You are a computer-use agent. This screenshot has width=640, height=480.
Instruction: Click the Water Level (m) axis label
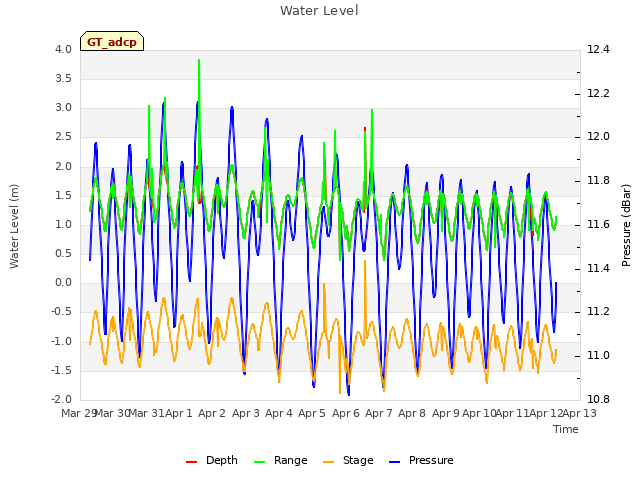pyautogui.click(x=14, y=226)
